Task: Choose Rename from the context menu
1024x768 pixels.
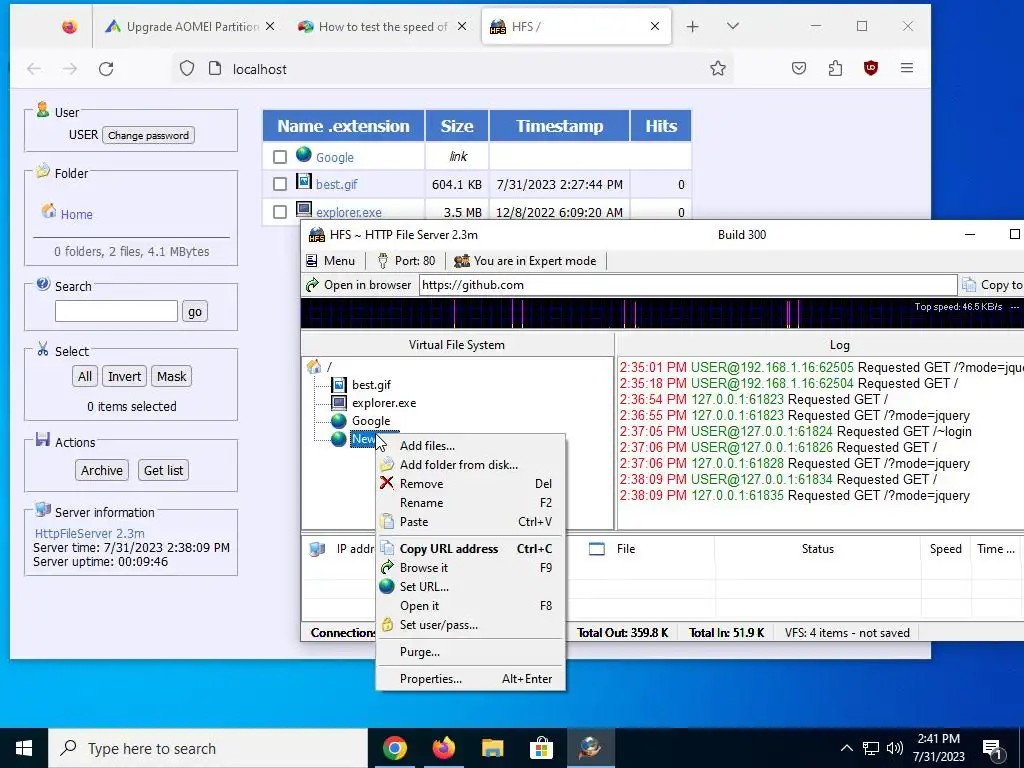Action: coord(470,503)
